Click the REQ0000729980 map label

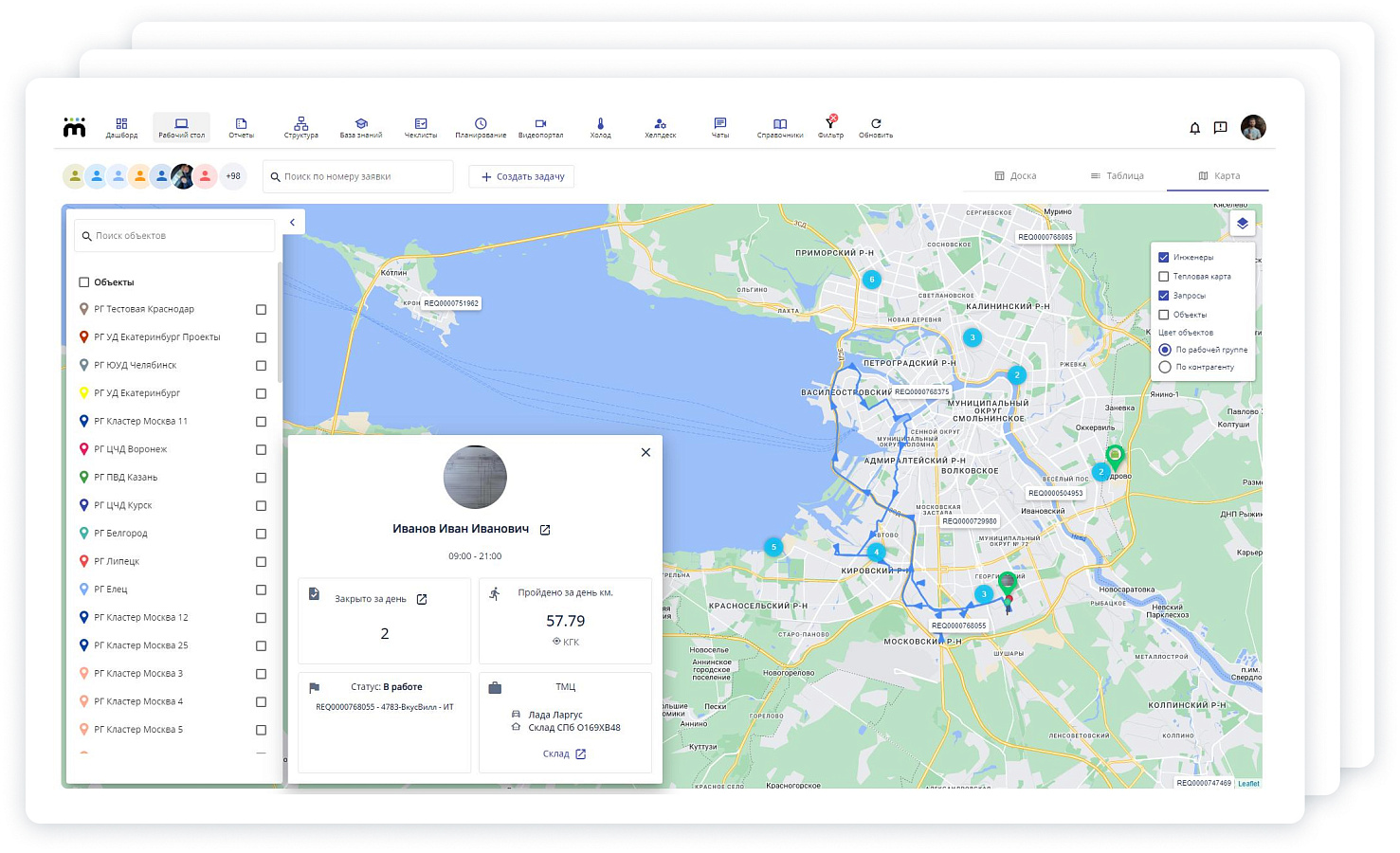tap(970, 521)
